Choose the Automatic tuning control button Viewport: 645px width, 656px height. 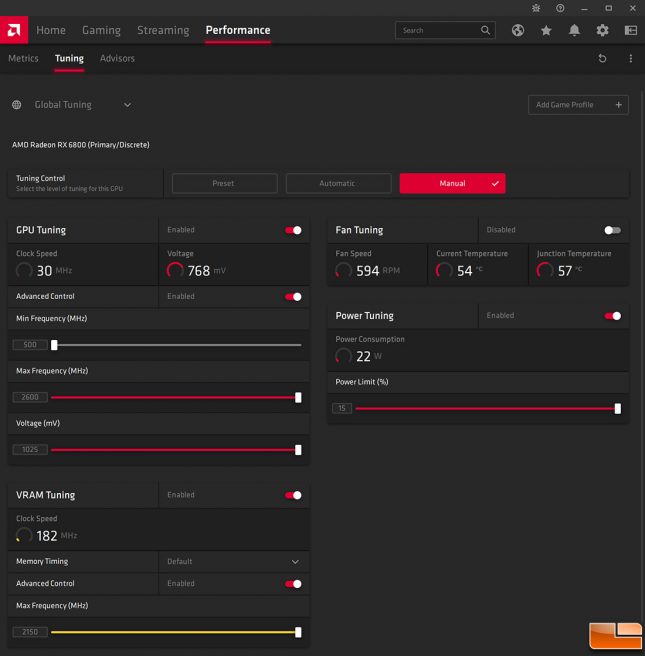[x=338, y=183]
